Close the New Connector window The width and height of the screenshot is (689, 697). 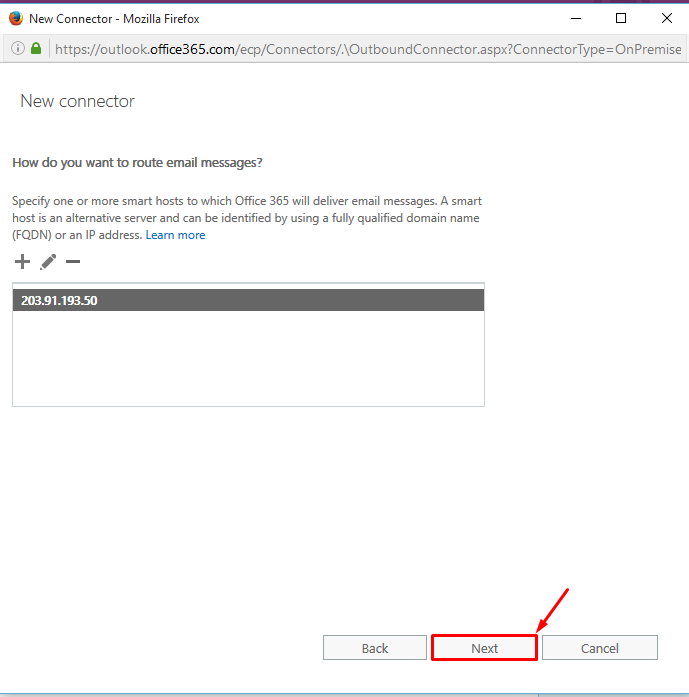click(x=667, y=18)
